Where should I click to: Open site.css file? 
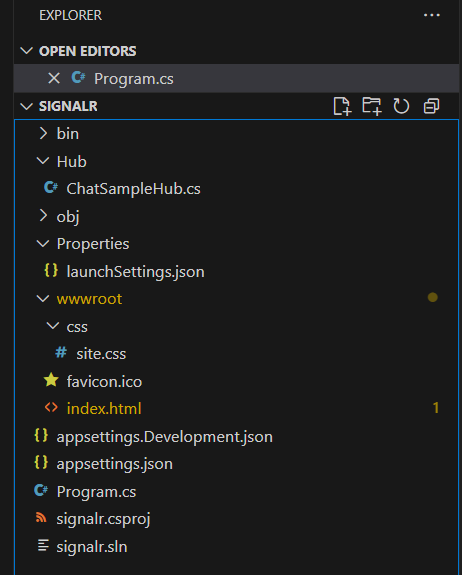click(x=101, y=354)
